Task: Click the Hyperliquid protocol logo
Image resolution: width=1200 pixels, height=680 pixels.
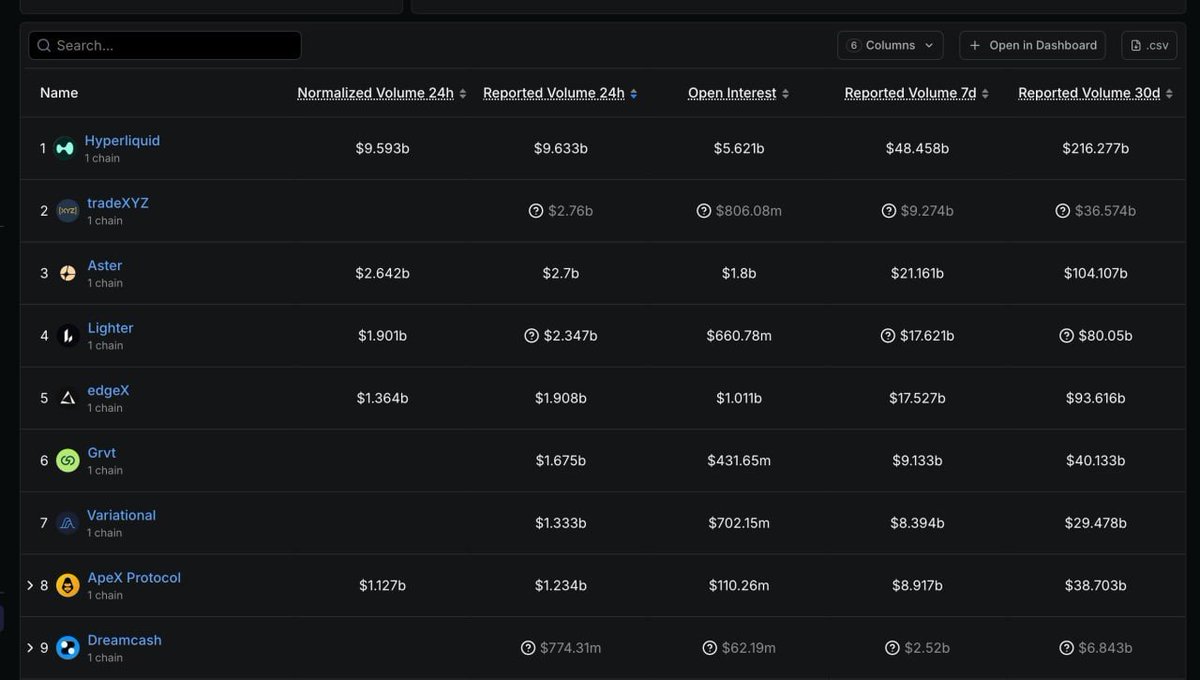Action: tap(65, 148)
